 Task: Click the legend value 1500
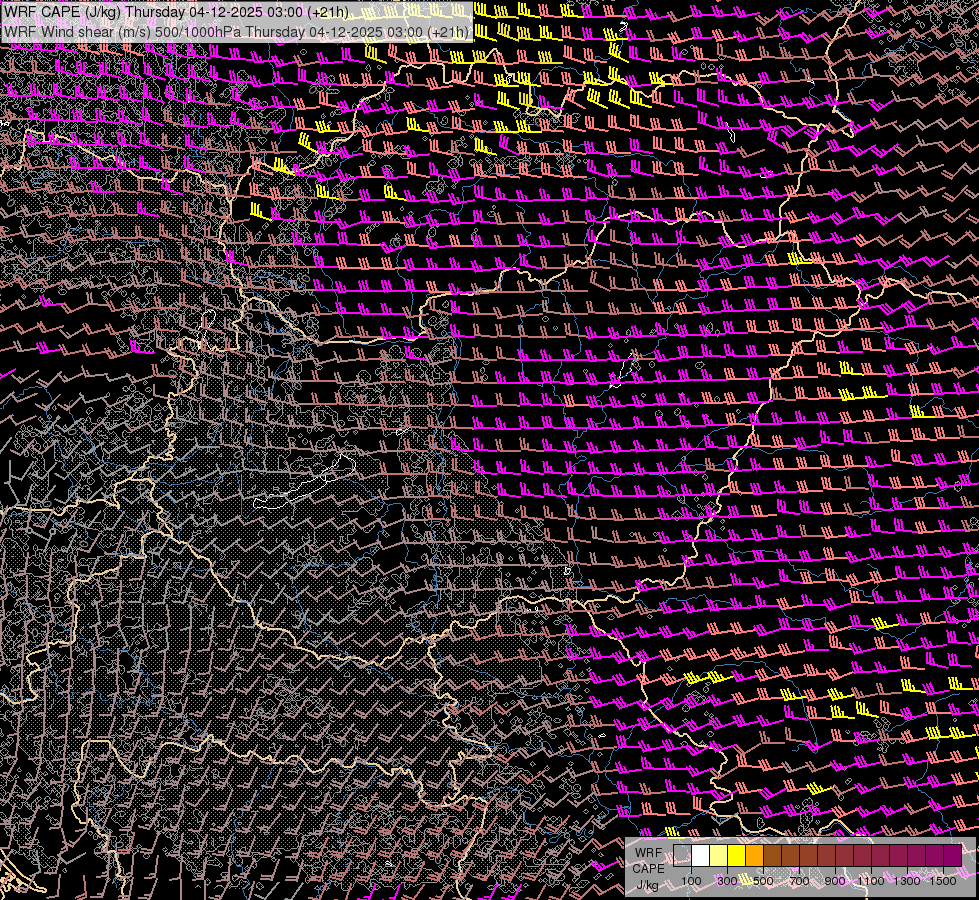[x=943, y=881]
